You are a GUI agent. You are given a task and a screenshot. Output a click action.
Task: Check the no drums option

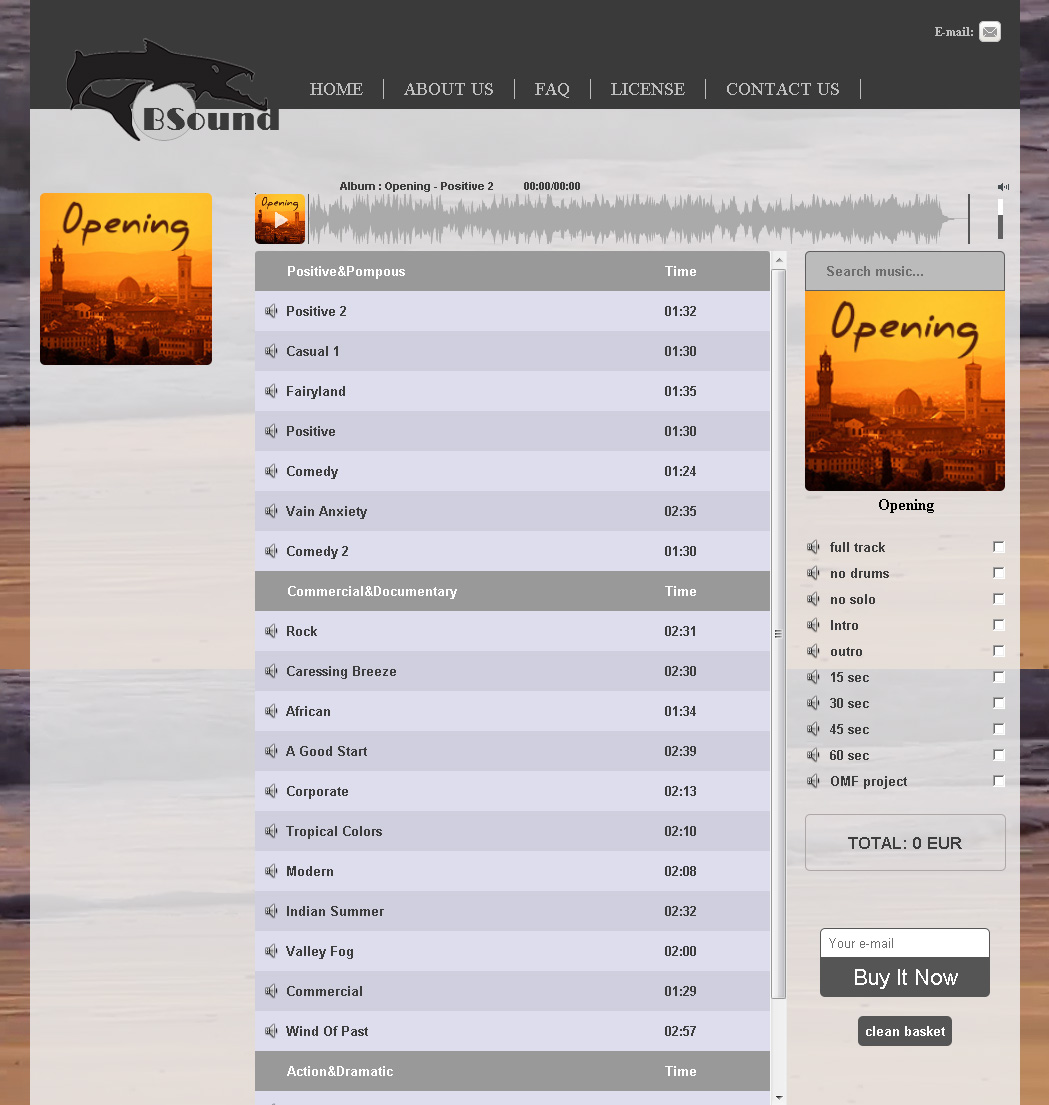click(x=998, y=572)
